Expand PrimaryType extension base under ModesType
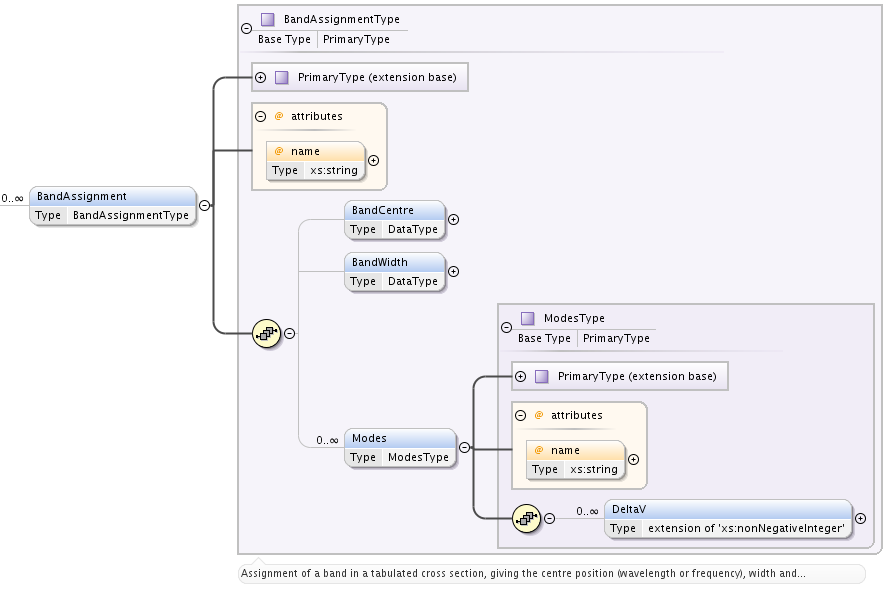This screenshot has height=589, width=886. [x=520, y=376]
